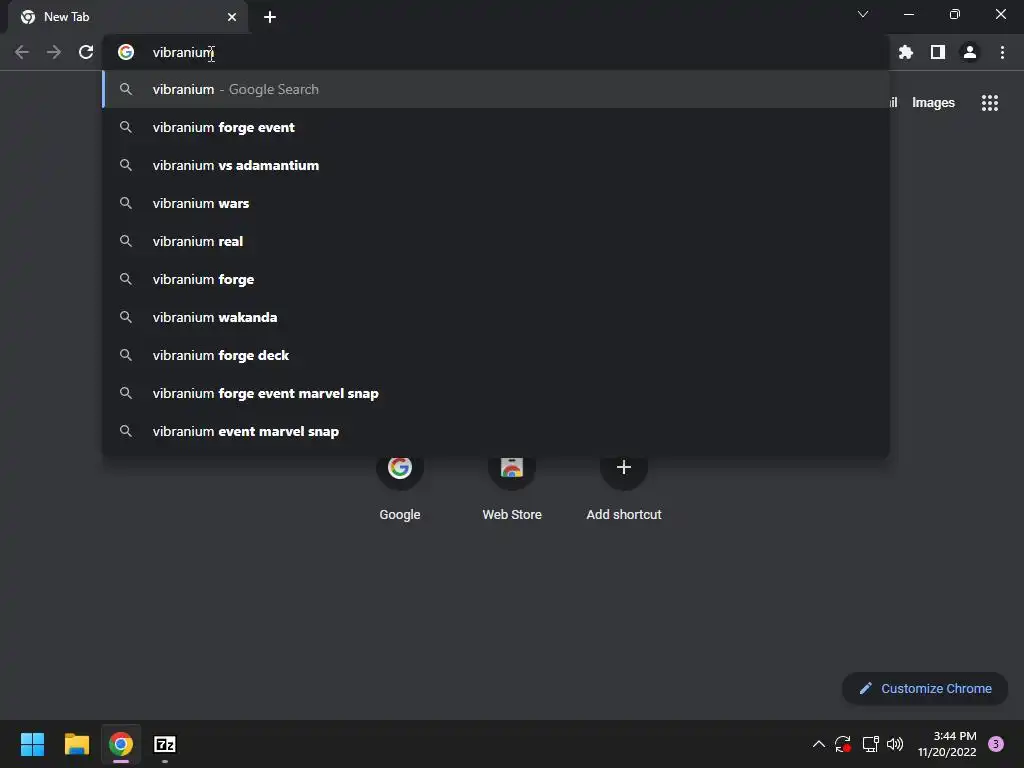Open 7-Zip from the taskbar
The height and width of the screenshot is (768, 1024).
[x=165, y=744]
